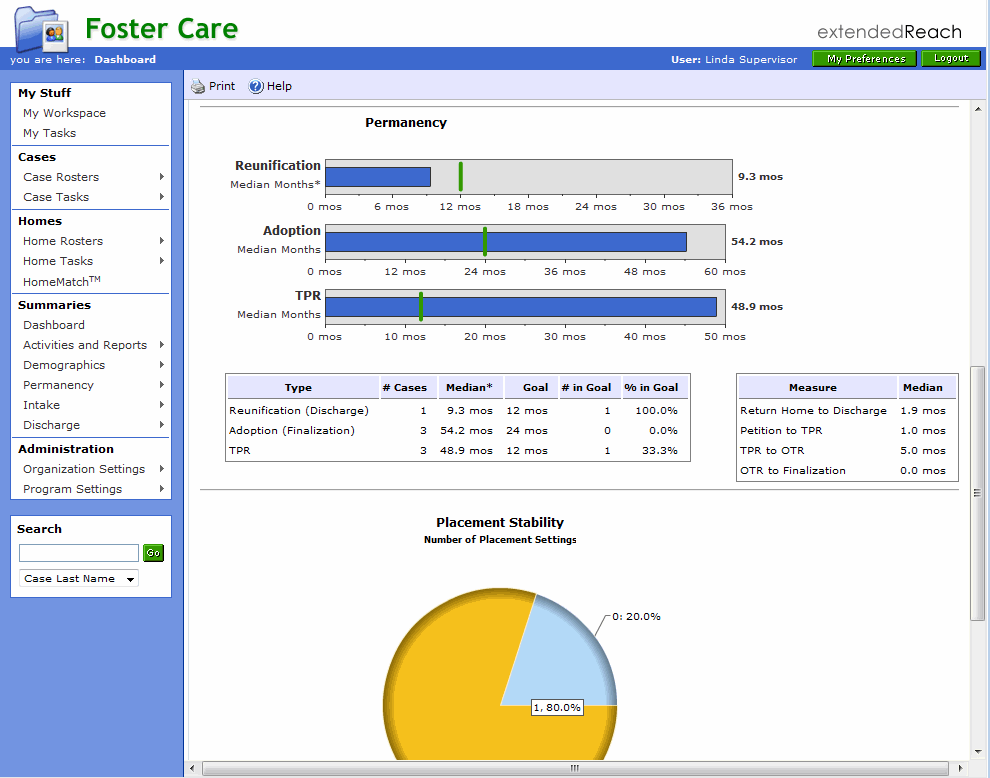Click the Reunification (Discharge) table row label
The height and width of the screenshot is (778, 990).
click(x=299, y=410)
